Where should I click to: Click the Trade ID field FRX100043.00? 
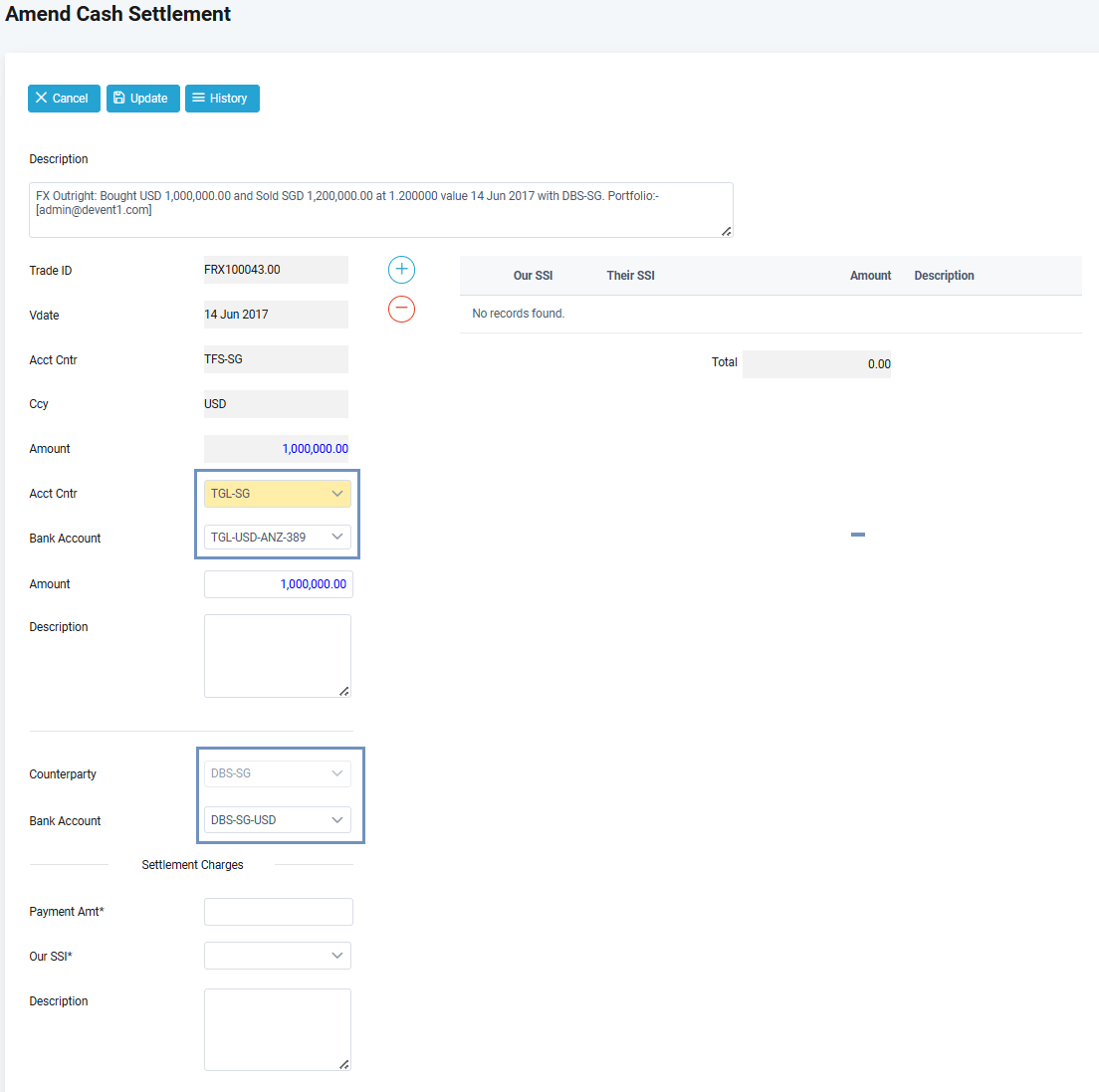(276, 270)
